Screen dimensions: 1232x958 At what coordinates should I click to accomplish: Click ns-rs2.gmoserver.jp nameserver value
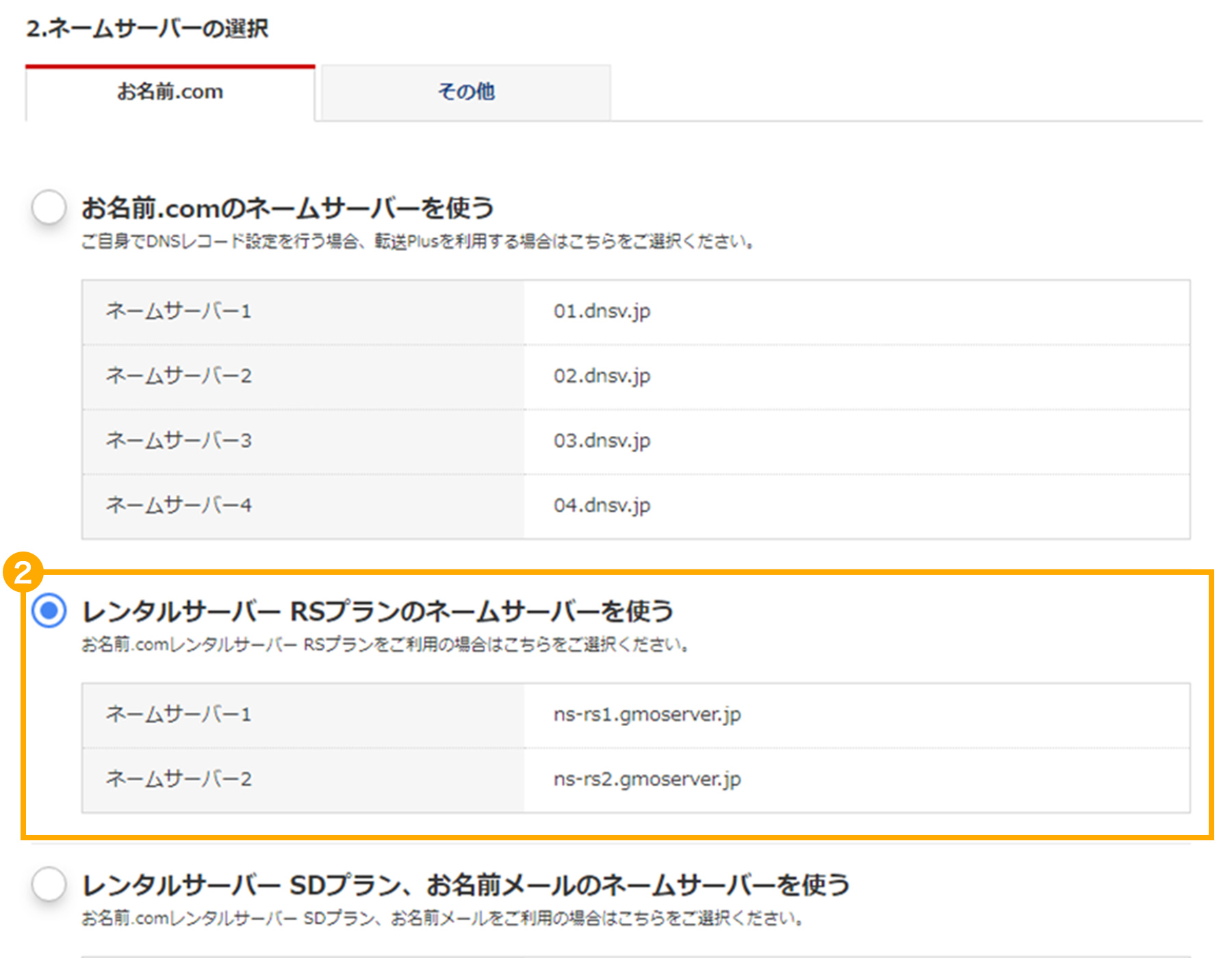(x=647, y=779)
